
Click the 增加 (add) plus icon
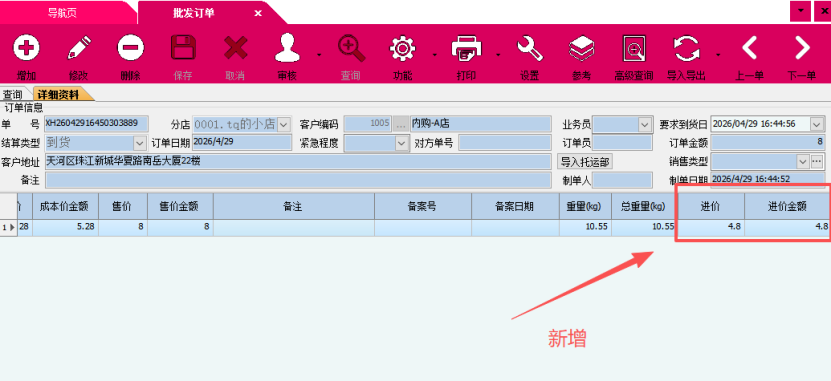(x=26, y=49)
